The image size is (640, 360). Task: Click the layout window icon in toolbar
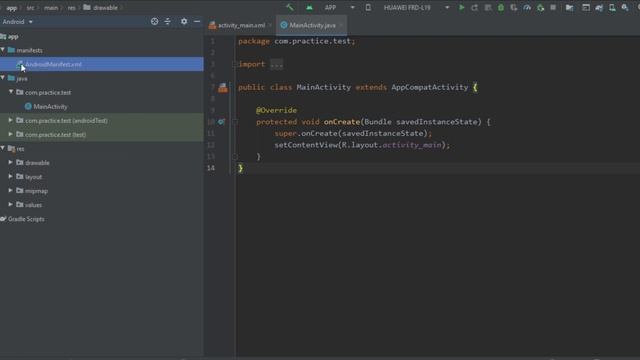click(586, 7)
